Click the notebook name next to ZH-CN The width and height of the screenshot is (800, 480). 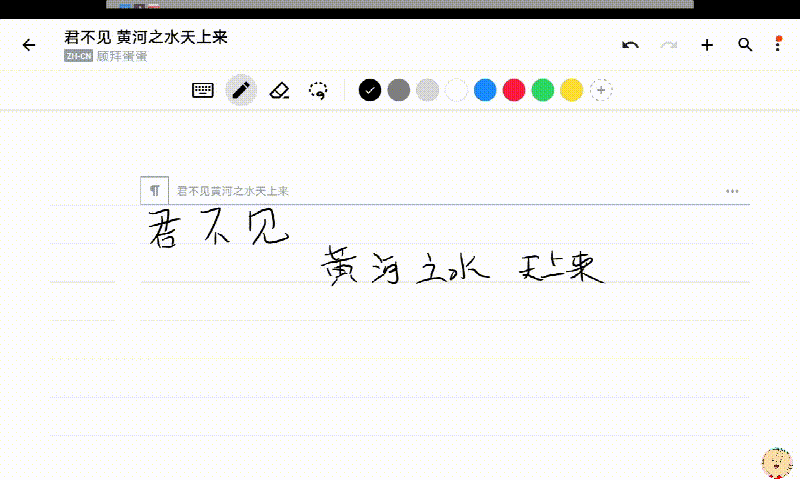click(122, 56)
